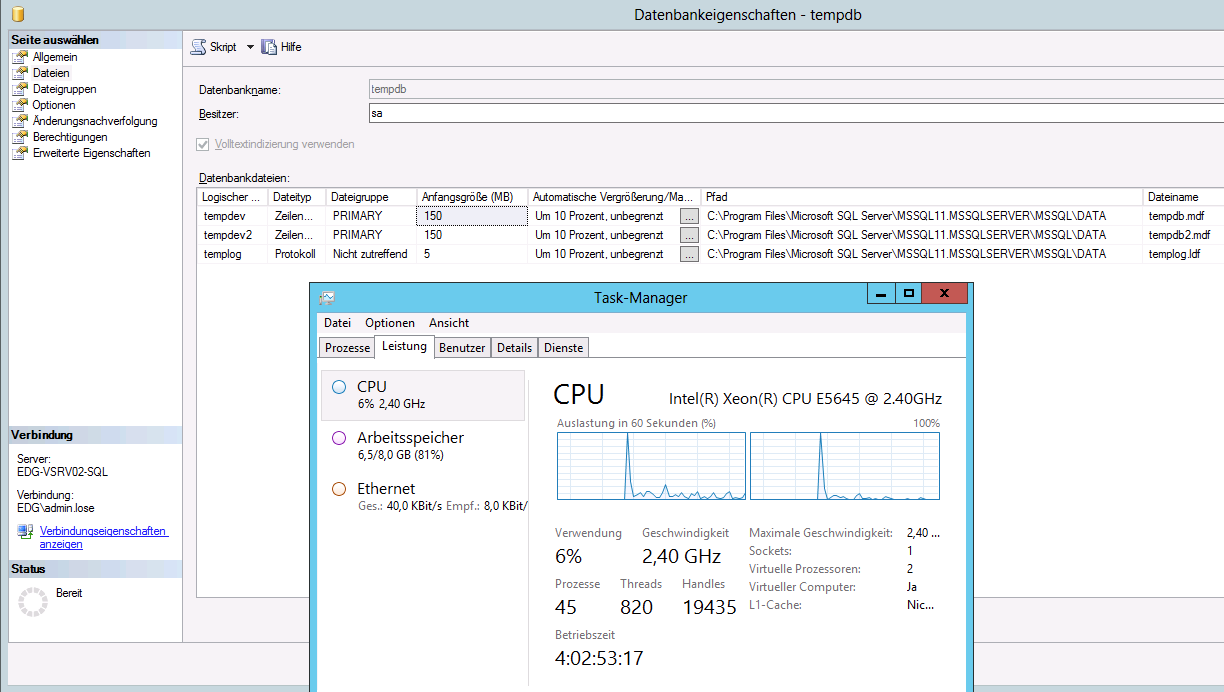Screen dimensions: 1224x692
Task: Click the Task-Manager title bar icon
Action: click(x=327, y=298)
